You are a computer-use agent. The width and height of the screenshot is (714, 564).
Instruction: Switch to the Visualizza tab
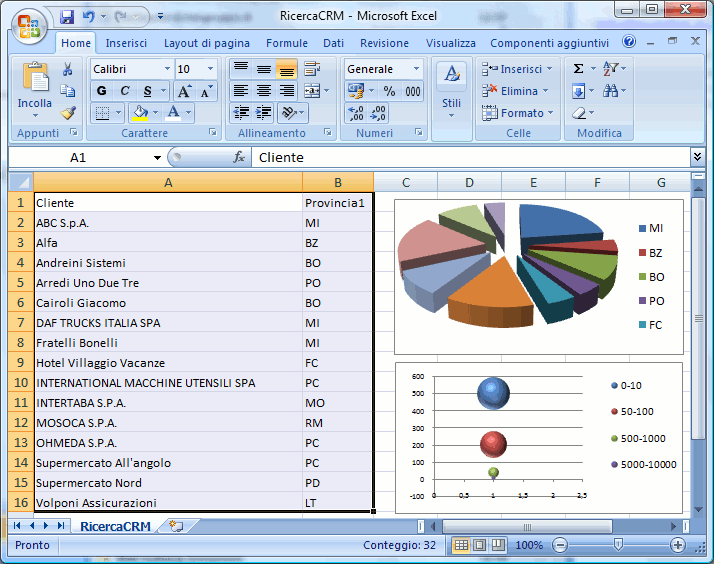tap(451, 43)
